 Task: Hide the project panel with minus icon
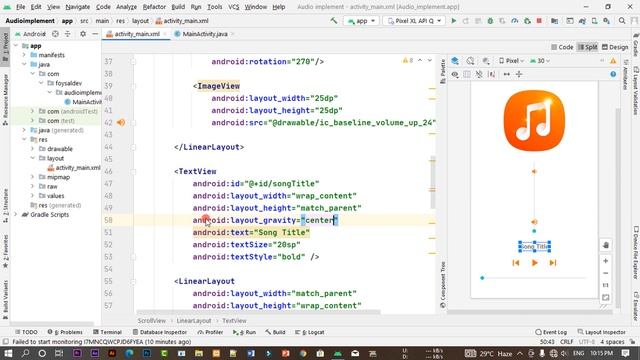(95, 34)
